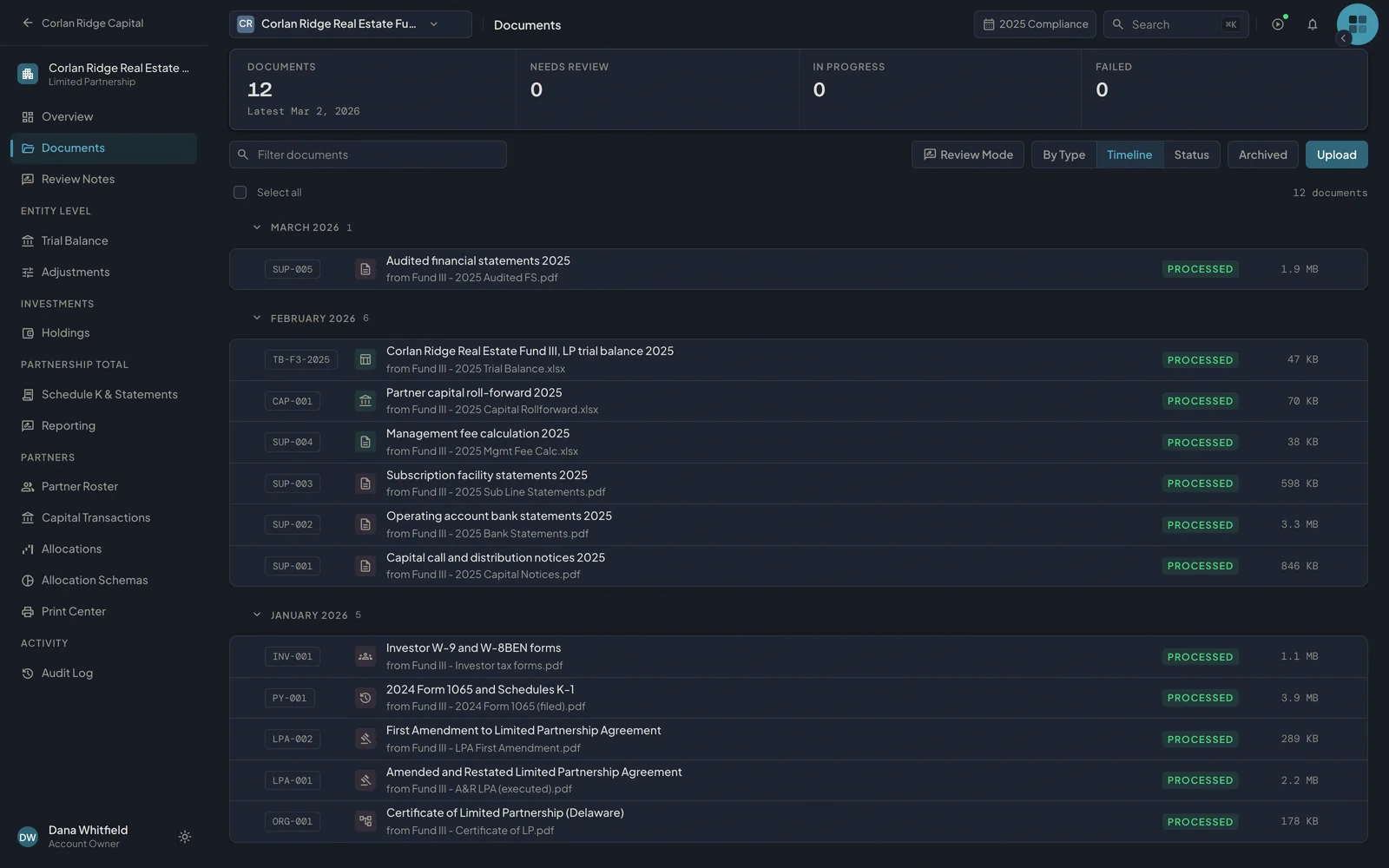The width and height of the screenshot is (1389, 868).
Task: Open the app grid icon top right
Action: (x=1358, y=24)
